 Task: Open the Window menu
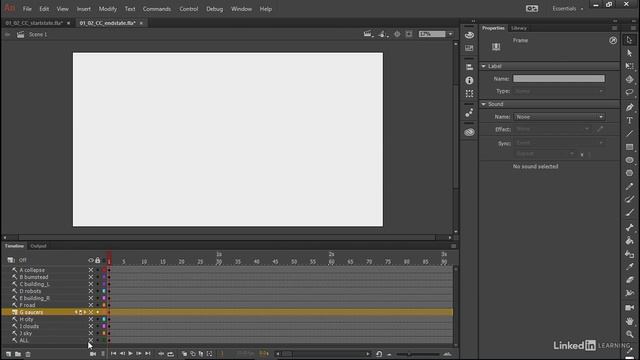[x=241, y=9]
